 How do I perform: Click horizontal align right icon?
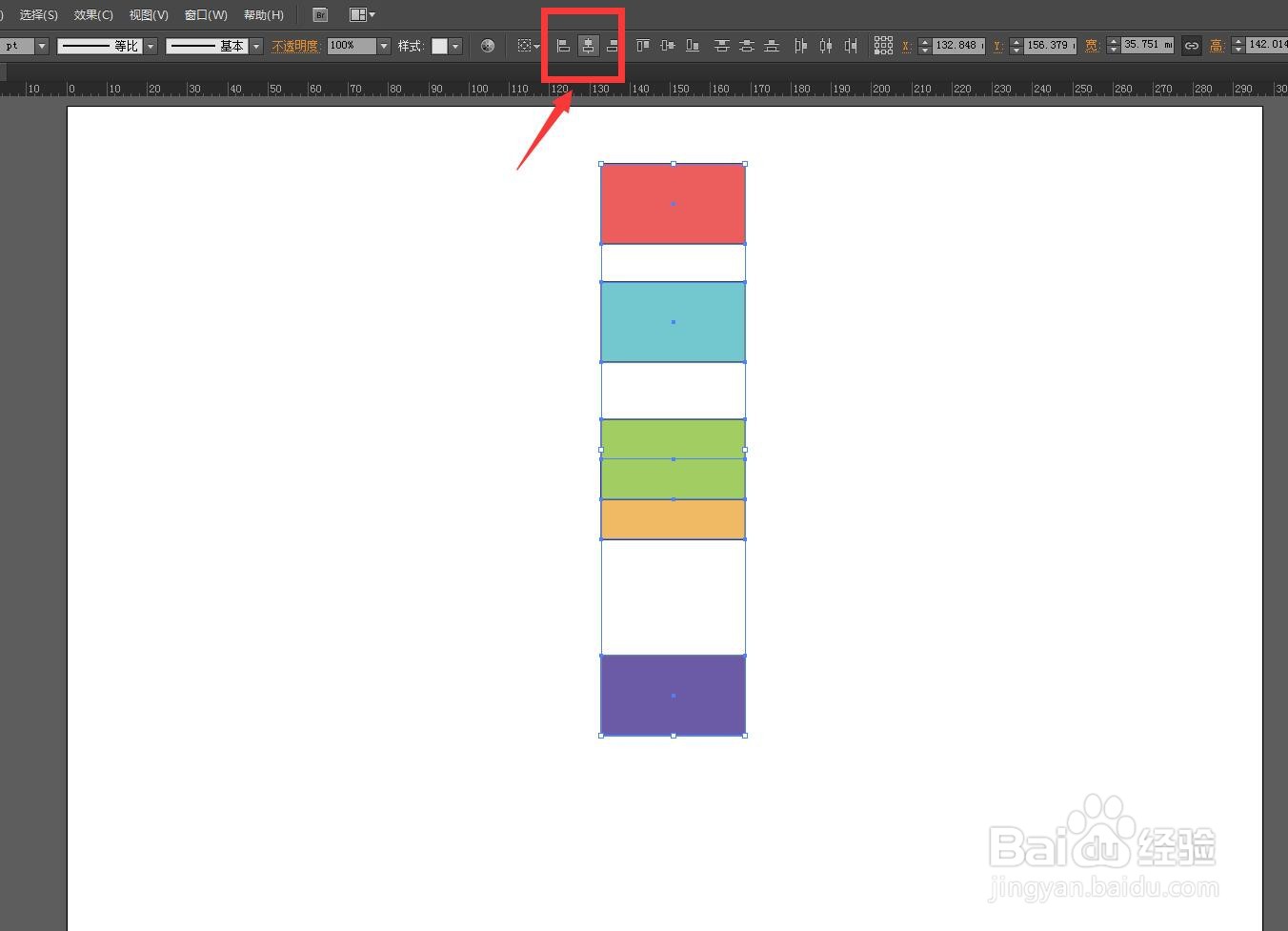tap(612, 46)
